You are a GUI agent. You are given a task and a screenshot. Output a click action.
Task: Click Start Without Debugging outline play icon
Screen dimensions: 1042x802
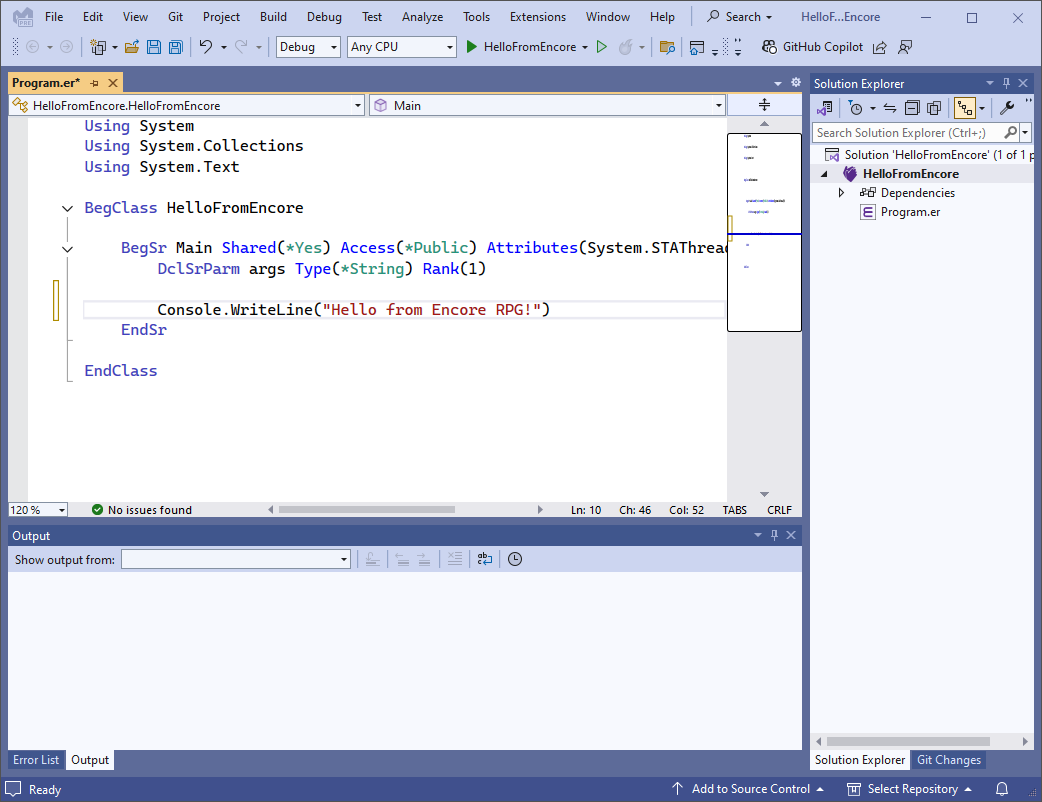pos(601,47)
